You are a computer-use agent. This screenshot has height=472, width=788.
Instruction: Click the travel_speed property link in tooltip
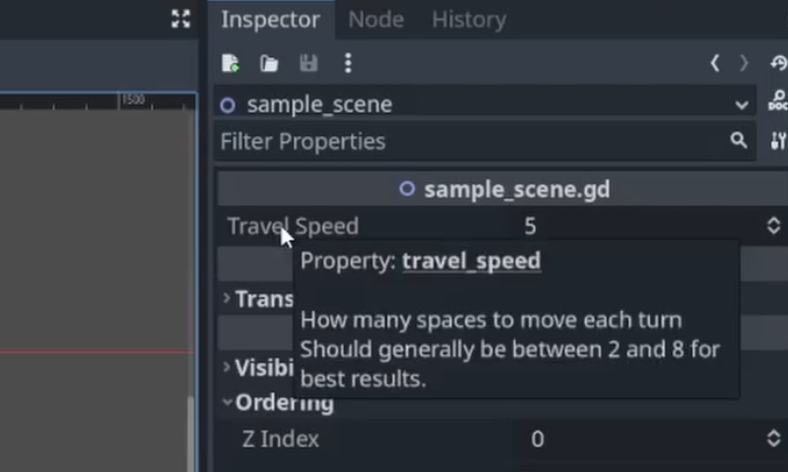tap(471, 261)
